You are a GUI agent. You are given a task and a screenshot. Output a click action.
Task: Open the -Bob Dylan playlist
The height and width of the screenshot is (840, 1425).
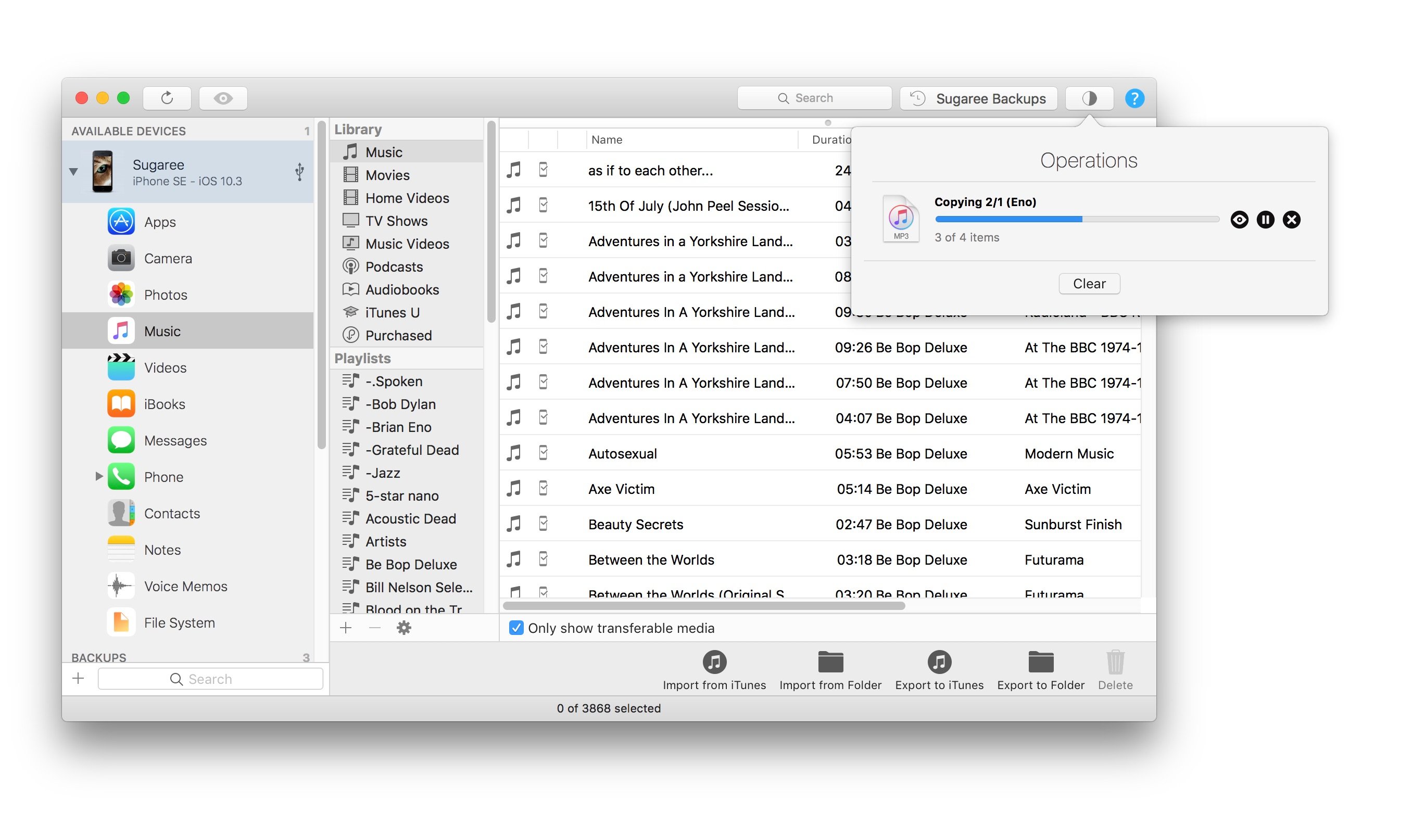pos(407,404)
